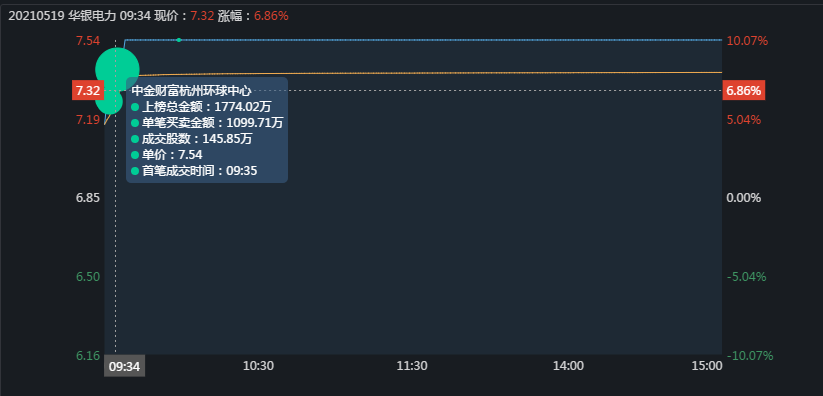Click the small green dot on the blue price line
The width and height of the screenshot is (823, 396).
click(x=179, y=40)
